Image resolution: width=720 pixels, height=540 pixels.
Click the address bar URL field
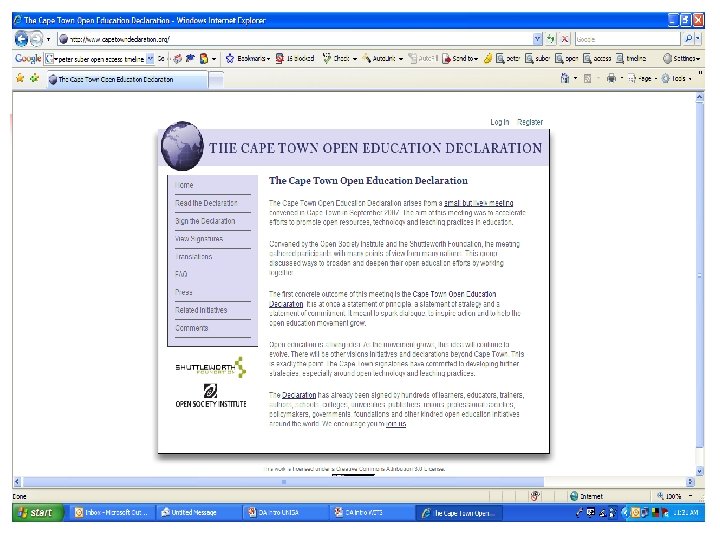click(x=295, y=39)
